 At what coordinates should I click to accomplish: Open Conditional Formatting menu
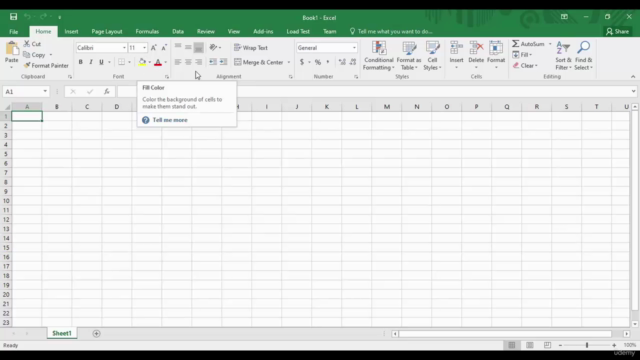(x=378, y=56)
